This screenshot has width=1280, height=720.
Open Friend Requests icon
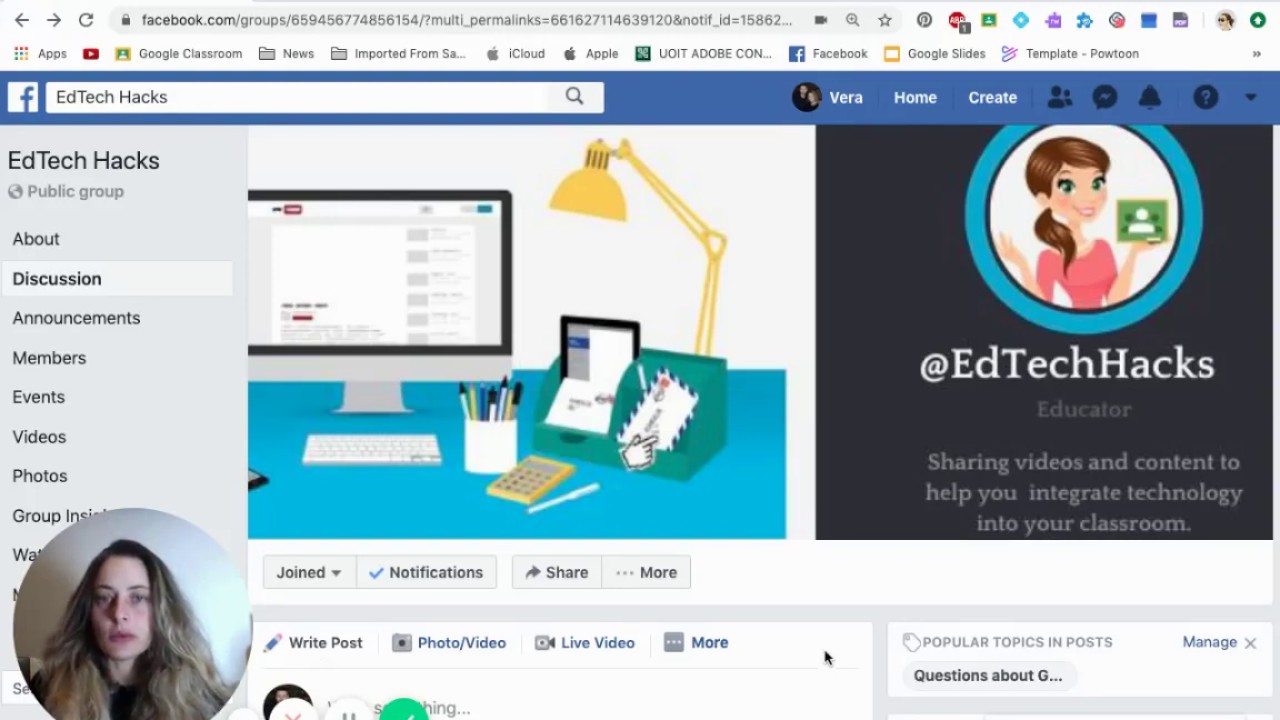click(1059, 97)
